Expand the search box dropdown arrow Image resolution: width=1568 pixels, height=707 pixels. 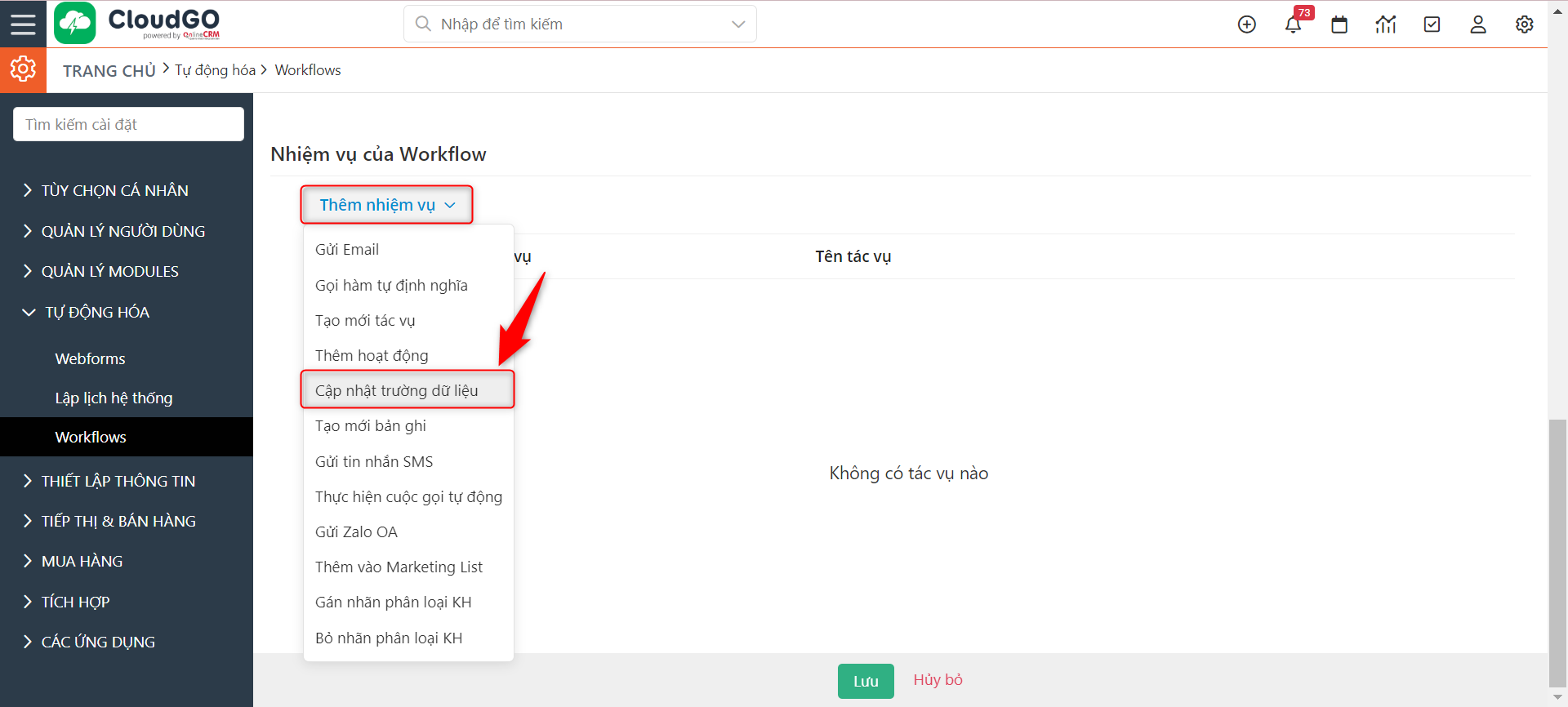(738, 24)
